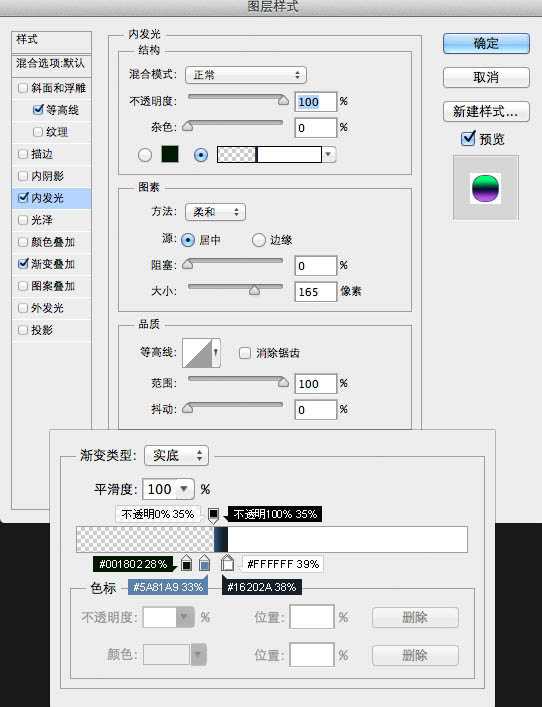Click the black opacity stop above gradient
Screen dimensions: 542x707
click(214, 515)
